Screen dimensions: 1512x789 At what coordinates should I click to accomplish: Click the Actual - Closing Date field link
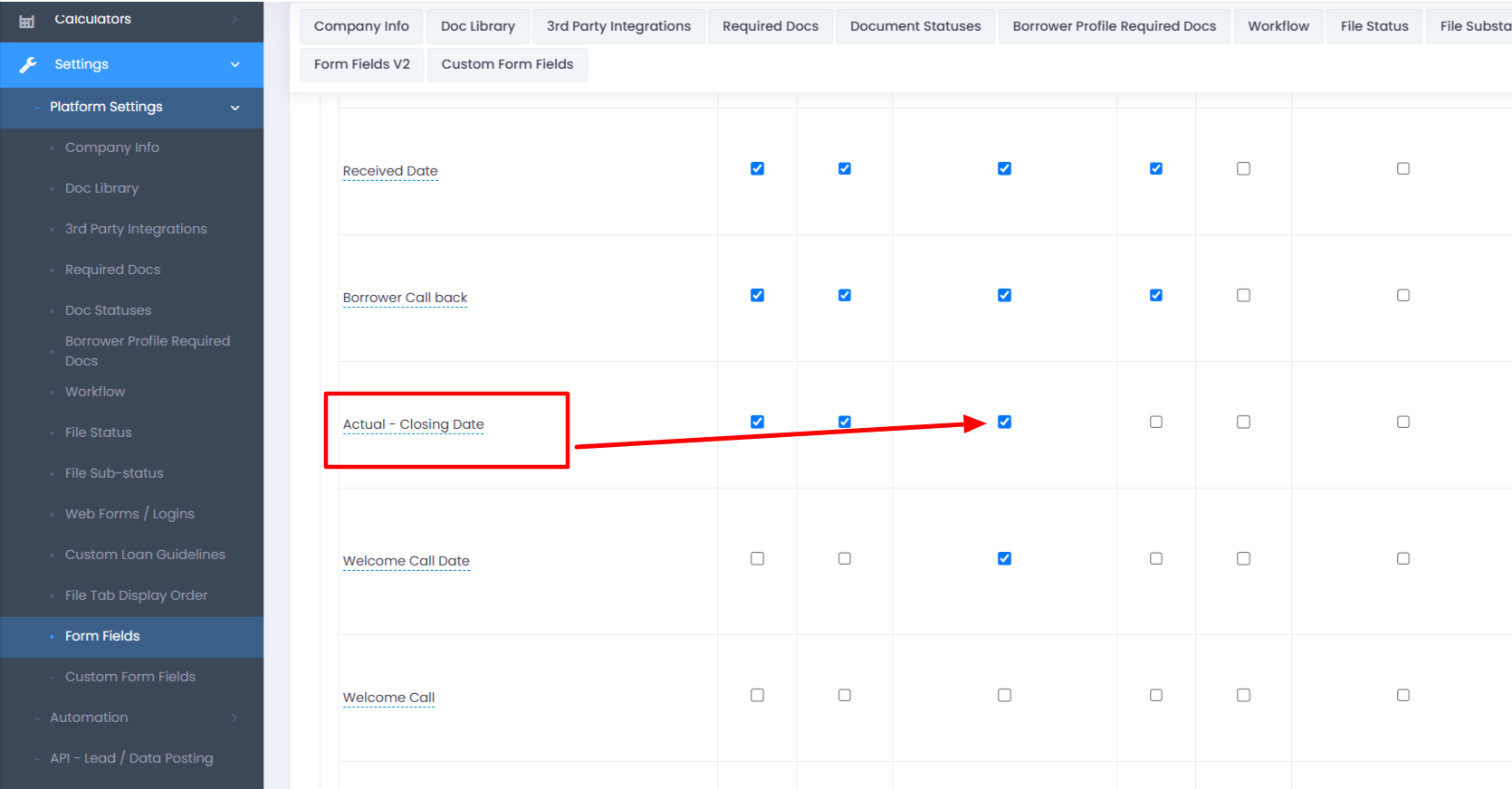click(413, 424)
